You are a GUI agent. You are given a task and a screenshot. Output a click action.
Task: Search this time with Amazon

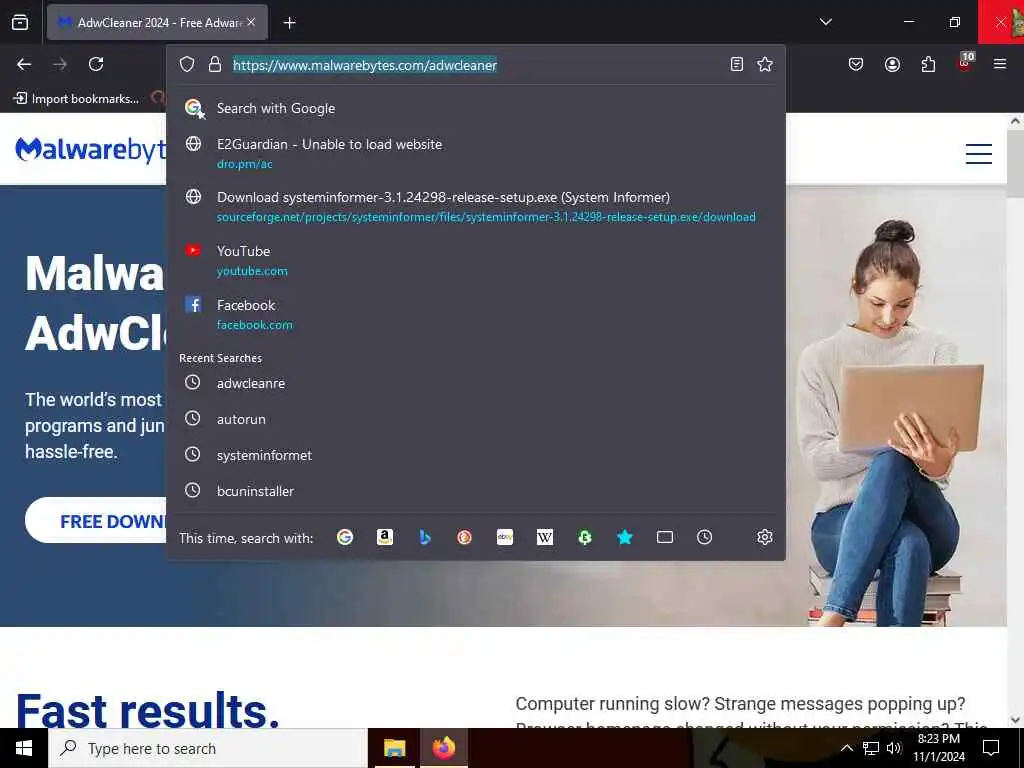coord(385,537)
